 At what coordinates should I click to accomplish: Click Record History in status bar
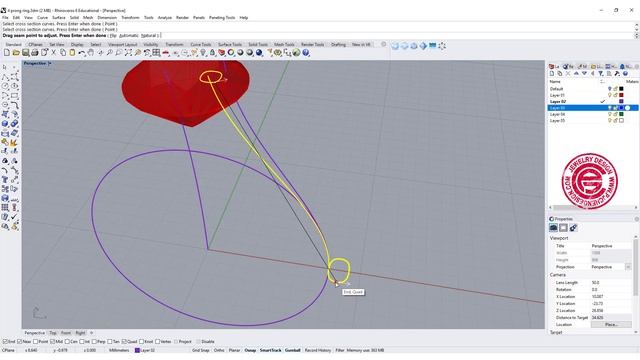(318, 350)
